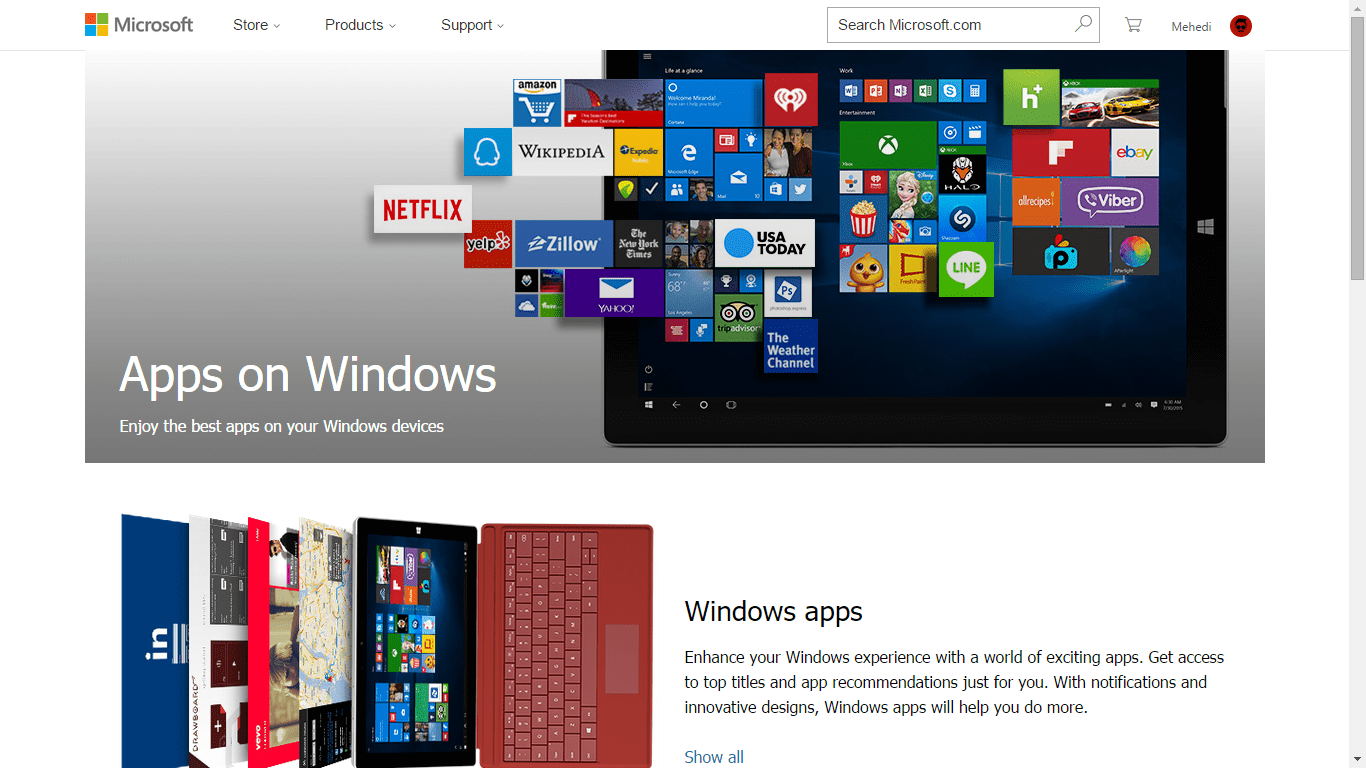Image resolution: width=1366 pixels, height=768 pixels.
Task: Open the shopping cart
Action: [1133, 25]
